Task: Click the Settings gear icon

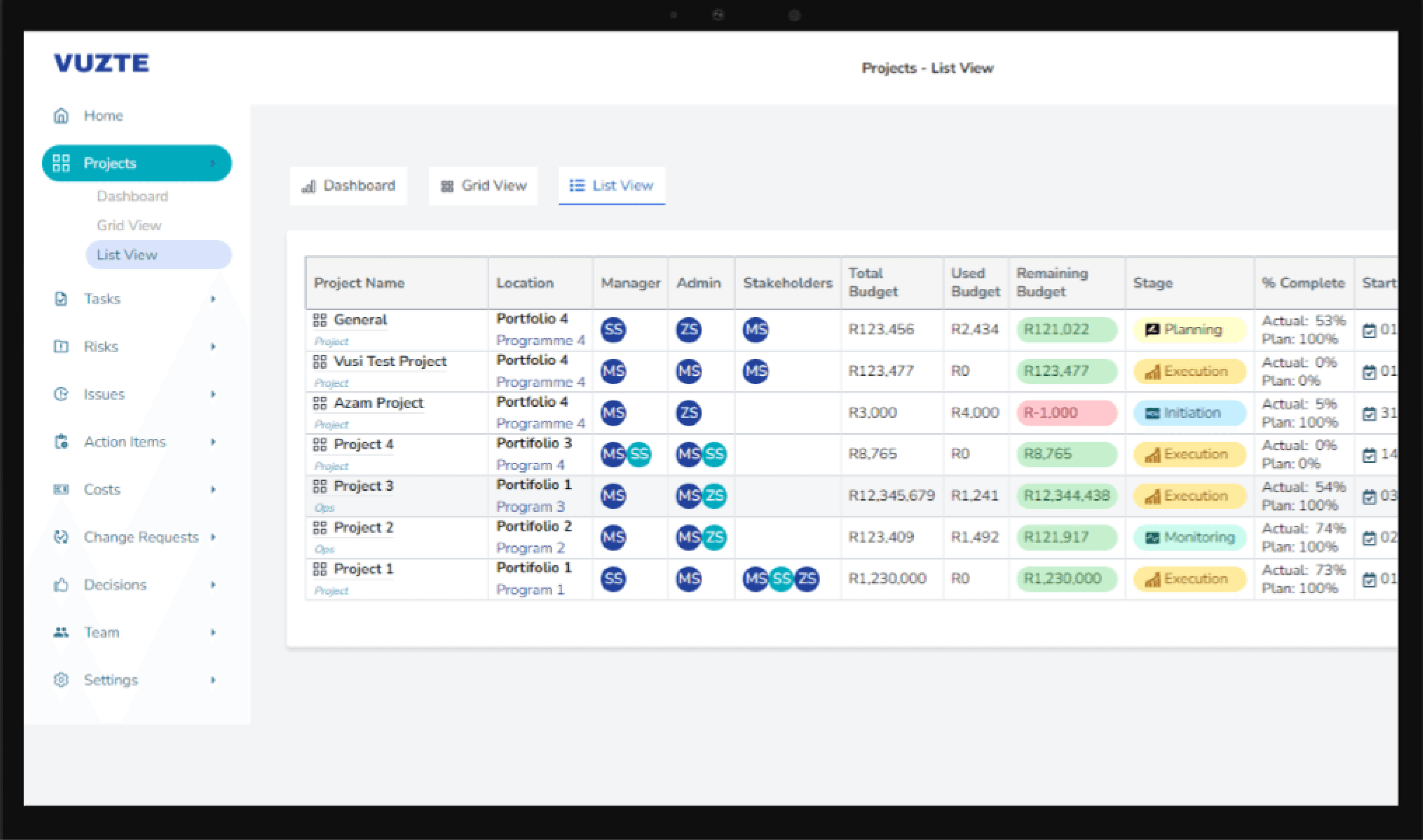Action: coord(61,680)
